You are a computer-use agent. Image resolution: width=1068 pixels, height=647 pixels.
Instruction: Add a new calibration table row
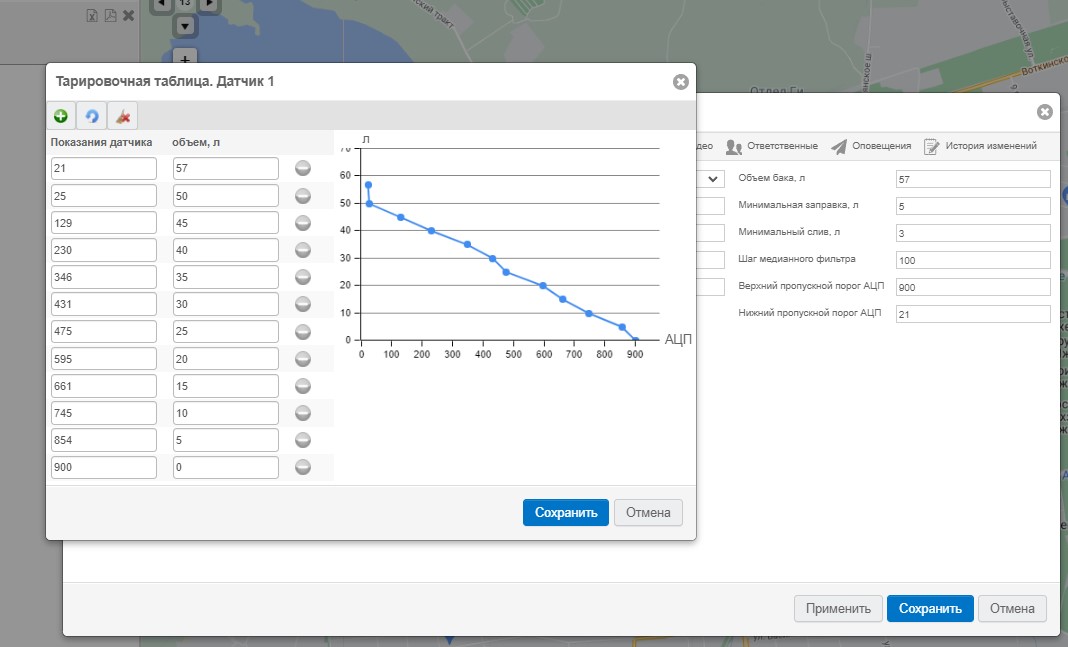click(61, 116)
